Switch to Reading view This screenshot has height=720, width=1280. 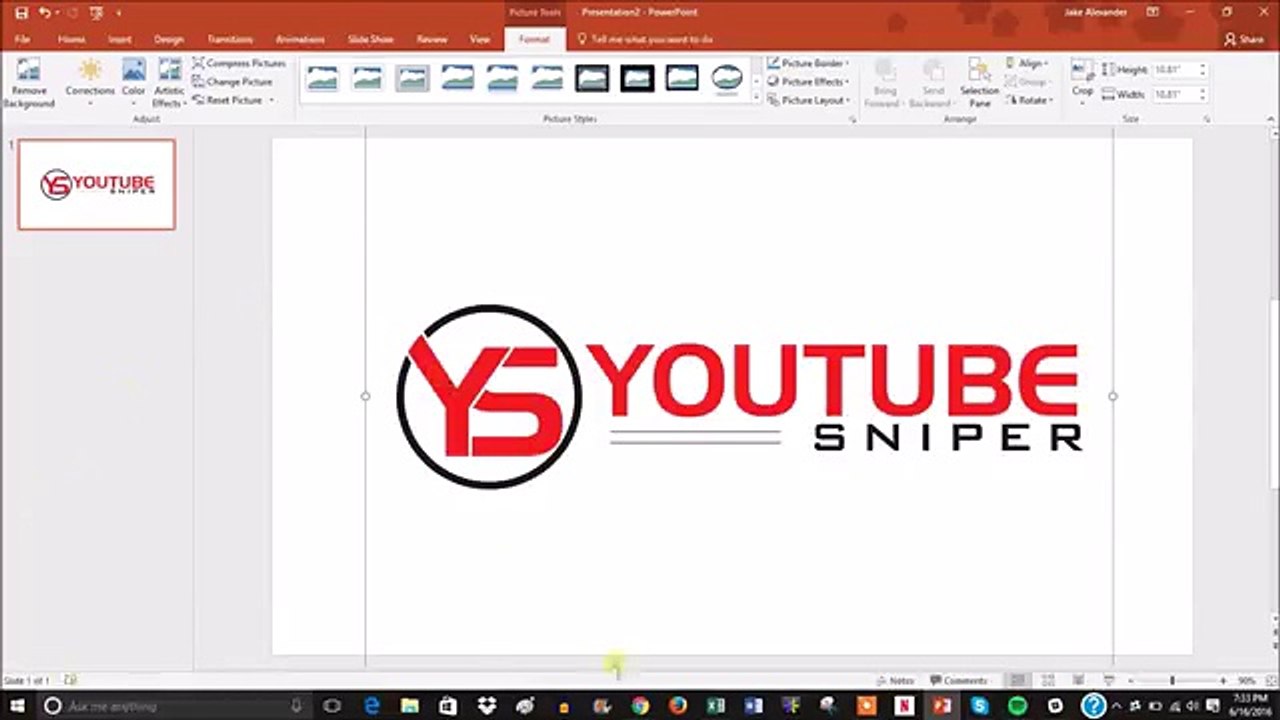point(1078,680)
